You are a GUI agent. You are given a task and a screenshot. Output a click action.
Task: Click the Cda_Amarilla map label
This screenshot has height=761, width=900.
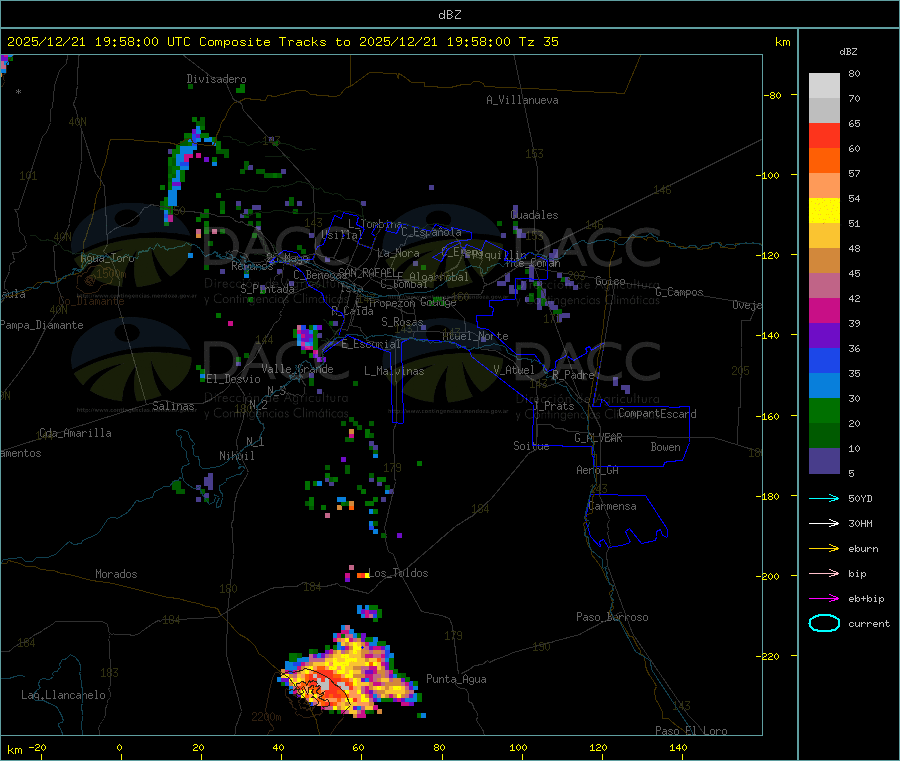pyautogui.click(x=75, y=433)
